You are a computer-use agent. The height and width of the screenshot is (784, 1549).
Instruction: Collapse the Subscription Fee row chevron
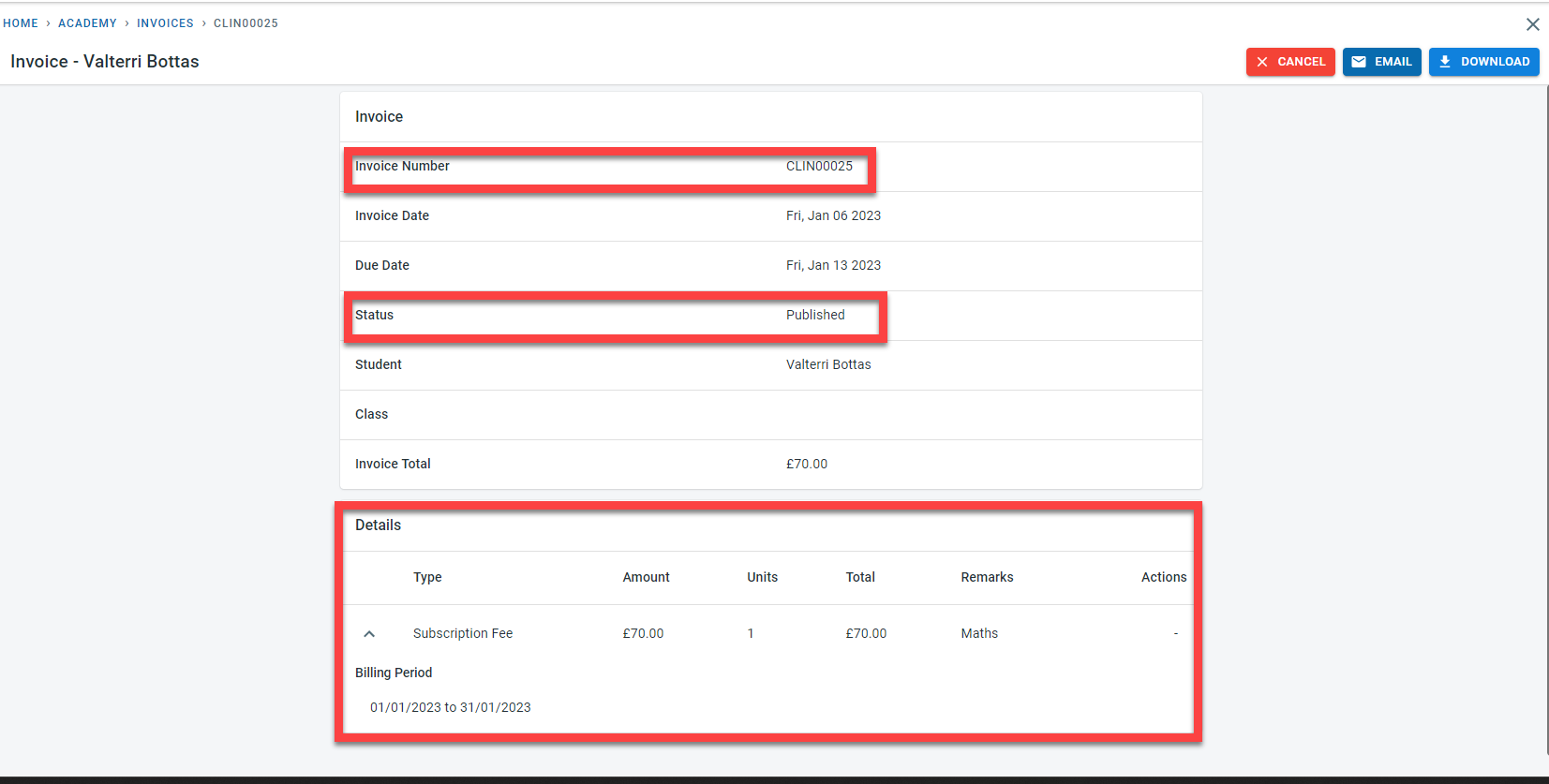point(369,634)
